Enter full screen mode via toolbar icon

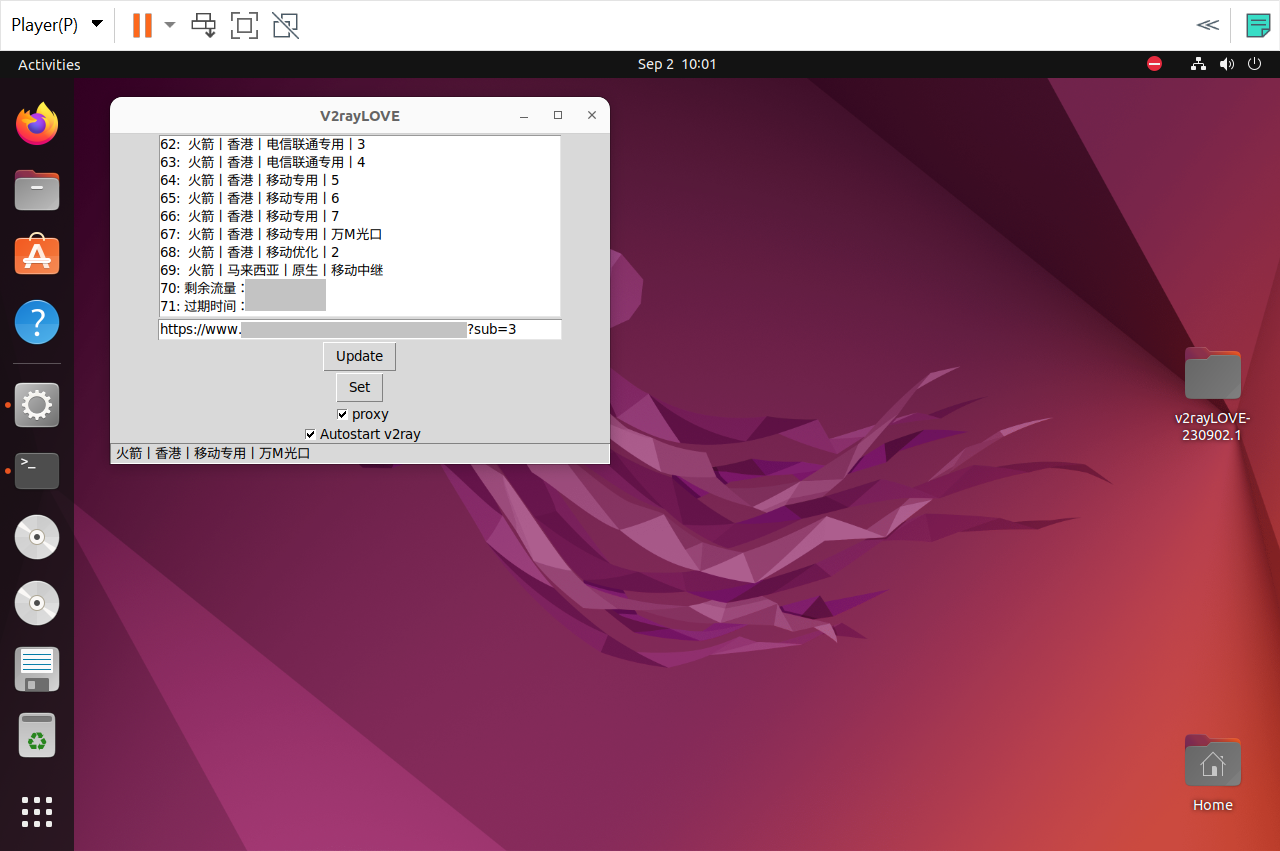pyautogui.click(x=244, y=24)
